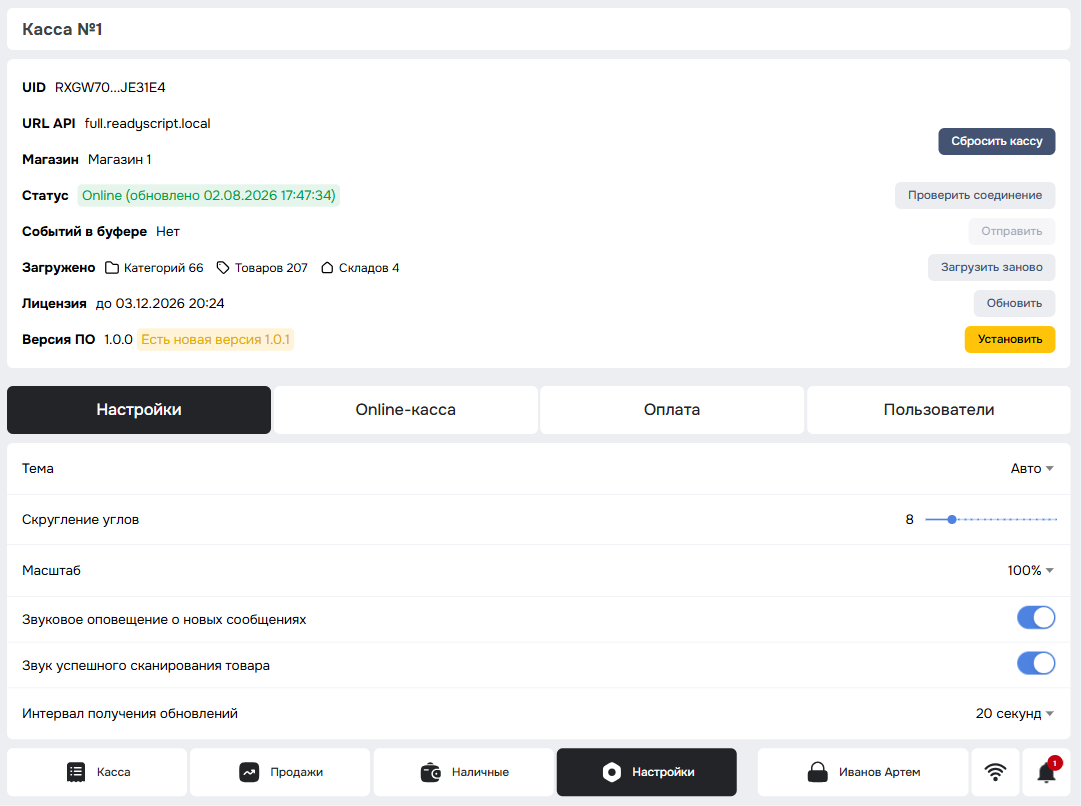Screen dimensions: 1081x806
Task: Click the Сбросить кассу button
Action: pos(997,141)
